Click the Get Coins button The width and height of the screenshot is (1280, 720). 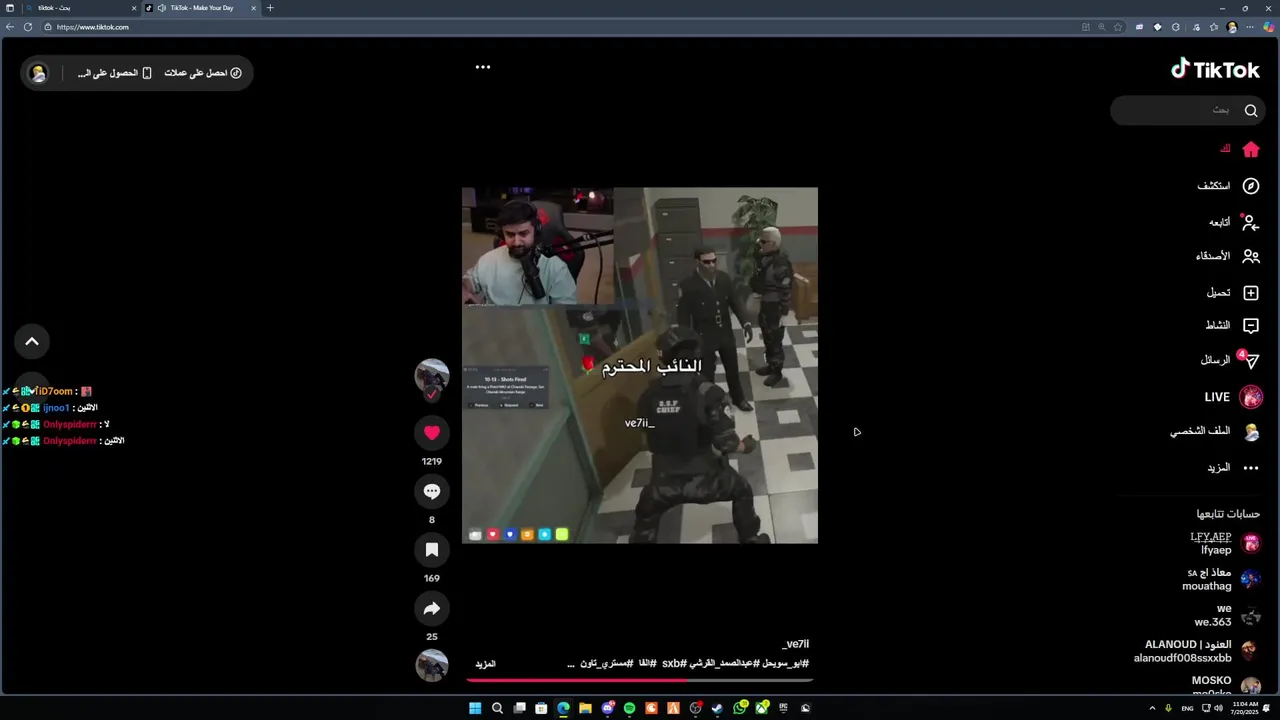(203, 73)
